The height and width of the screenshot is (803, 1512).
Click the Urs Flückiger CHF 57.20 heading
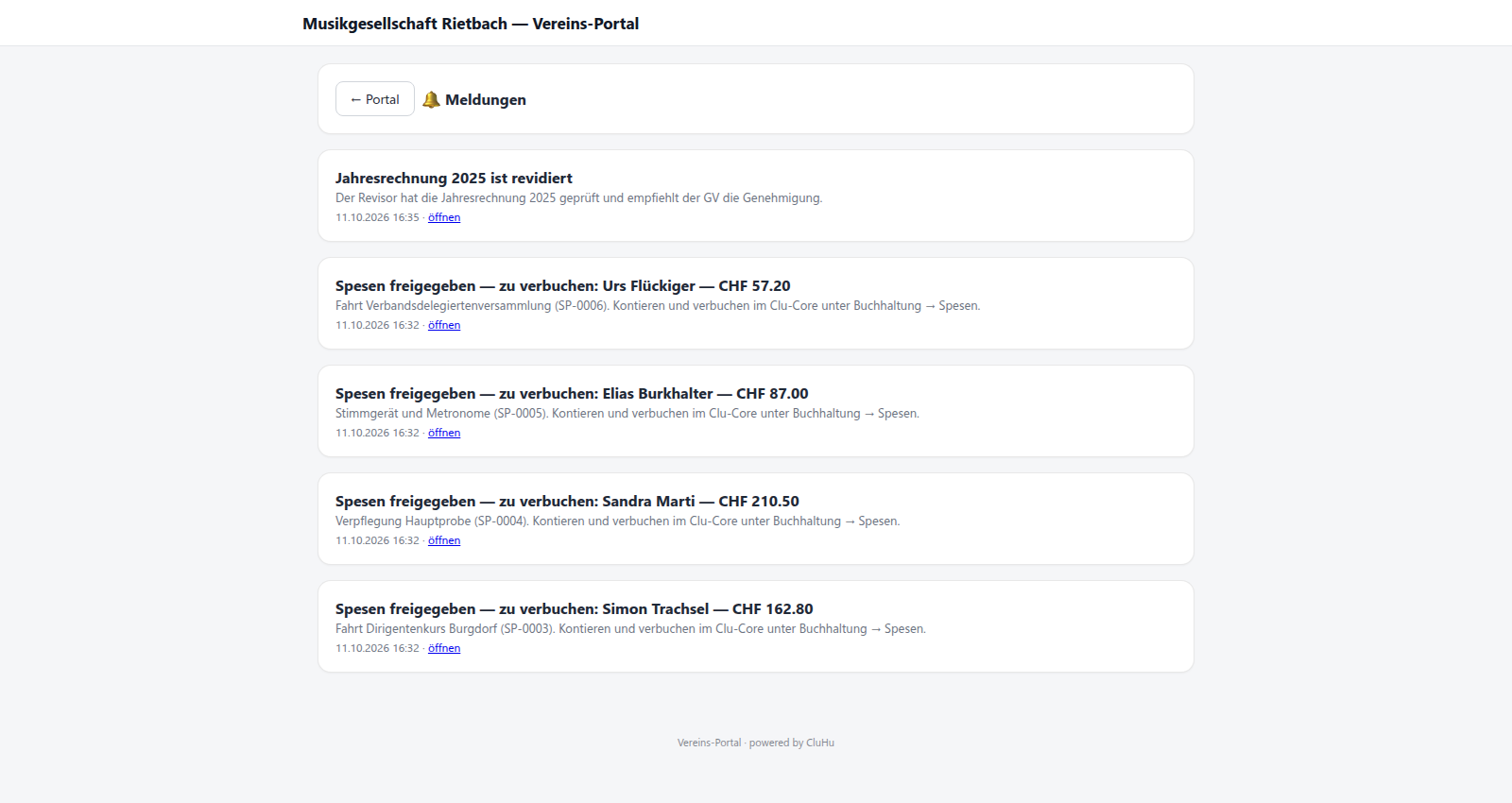point(563,285)
